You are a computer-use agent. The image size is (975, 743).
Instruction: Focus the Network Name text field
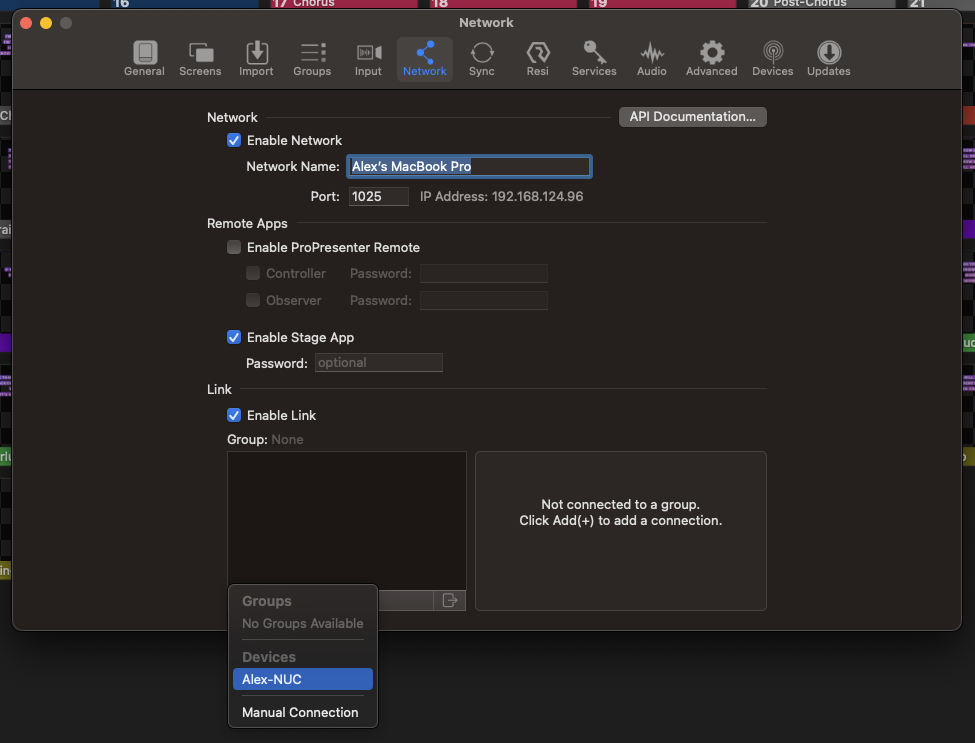[x=469, y=167]
